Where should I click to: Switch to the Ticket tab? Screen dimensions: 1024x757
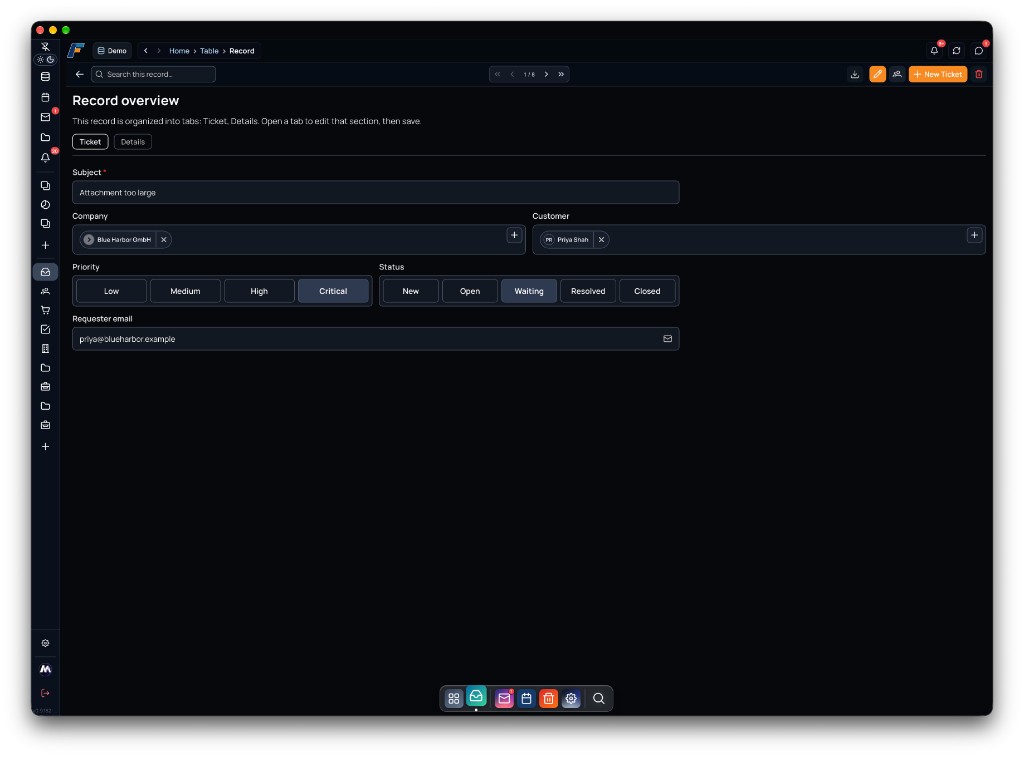[90, 142]
